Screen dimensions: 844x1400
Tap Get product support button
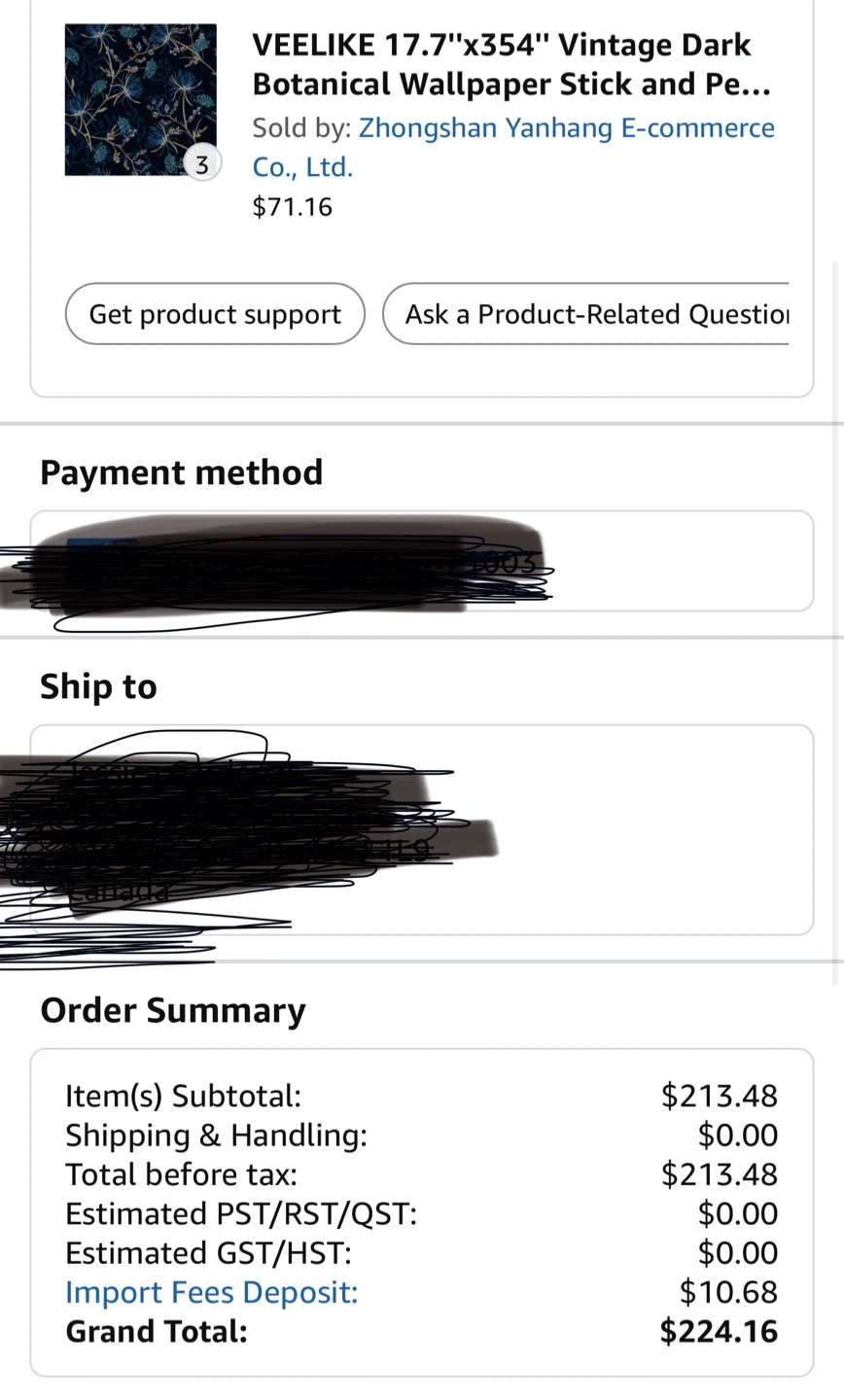[x=215, y=314]
